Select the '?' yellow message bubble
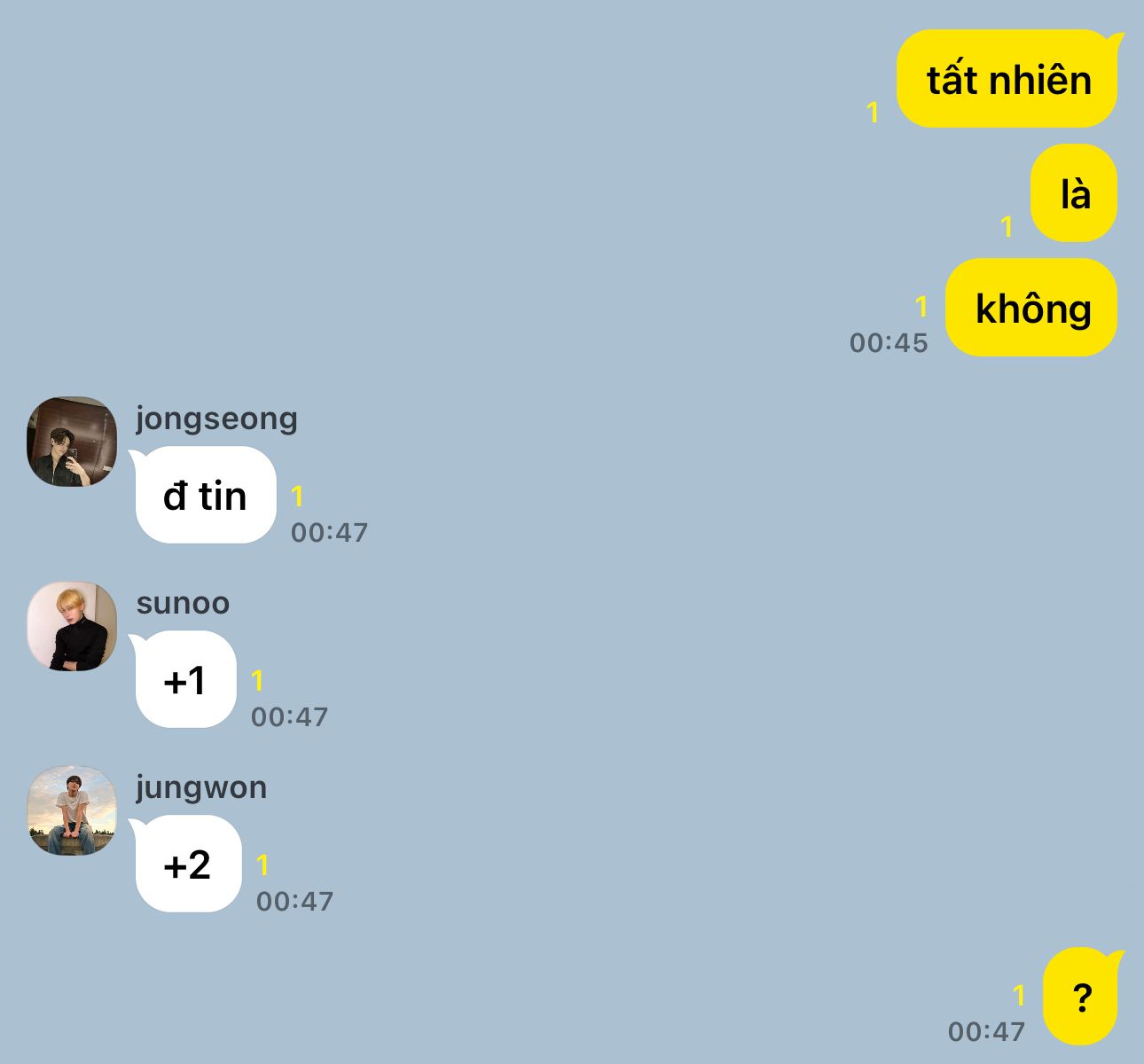1144x1064 pixels. point(1081,997)
